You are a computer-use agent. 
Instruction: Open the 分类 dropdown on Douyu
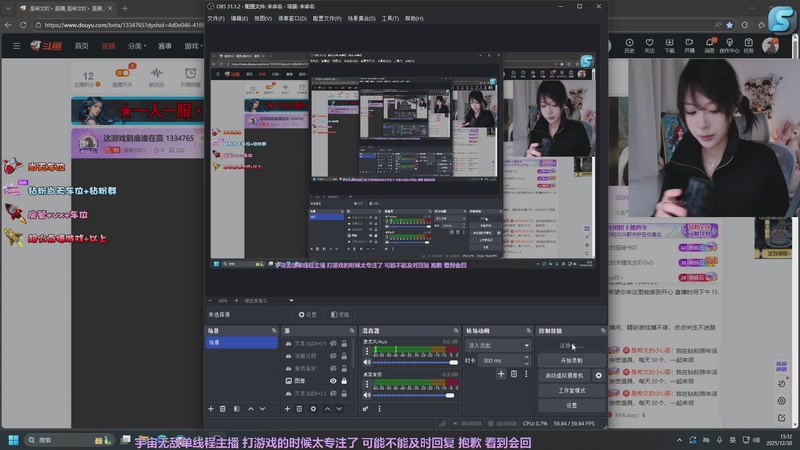[137, 46]
